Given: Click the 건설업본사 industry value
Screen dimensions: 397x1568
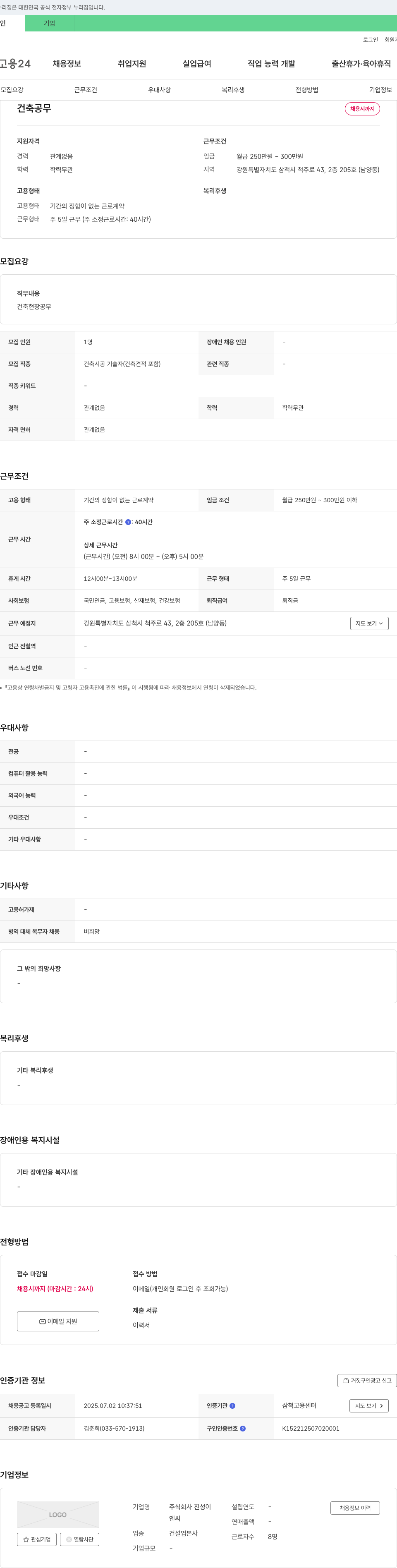Looking at the screenshot, I should pos(183,1533).
